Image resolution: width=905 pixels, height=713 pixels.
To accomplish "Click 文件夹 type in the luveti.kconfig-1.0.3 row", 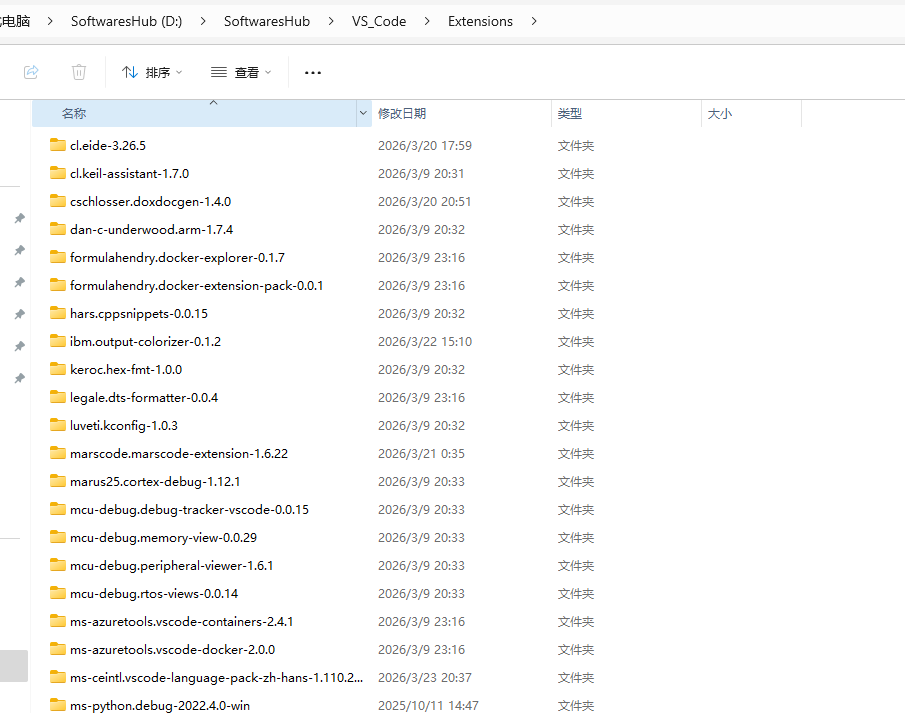I will point(575,425).
